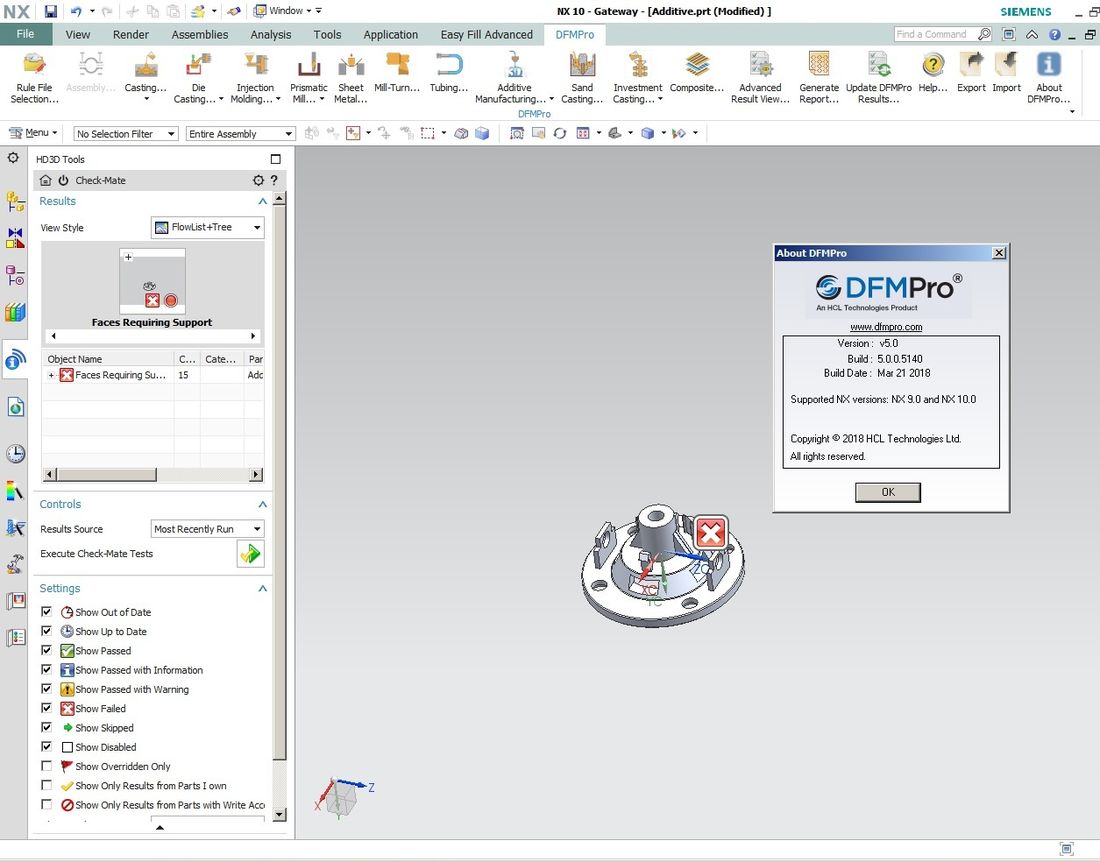Screen dimensions: 1100x862
Task: Toggle Show Passed with Warning checkbox
Action: point(47,689)
